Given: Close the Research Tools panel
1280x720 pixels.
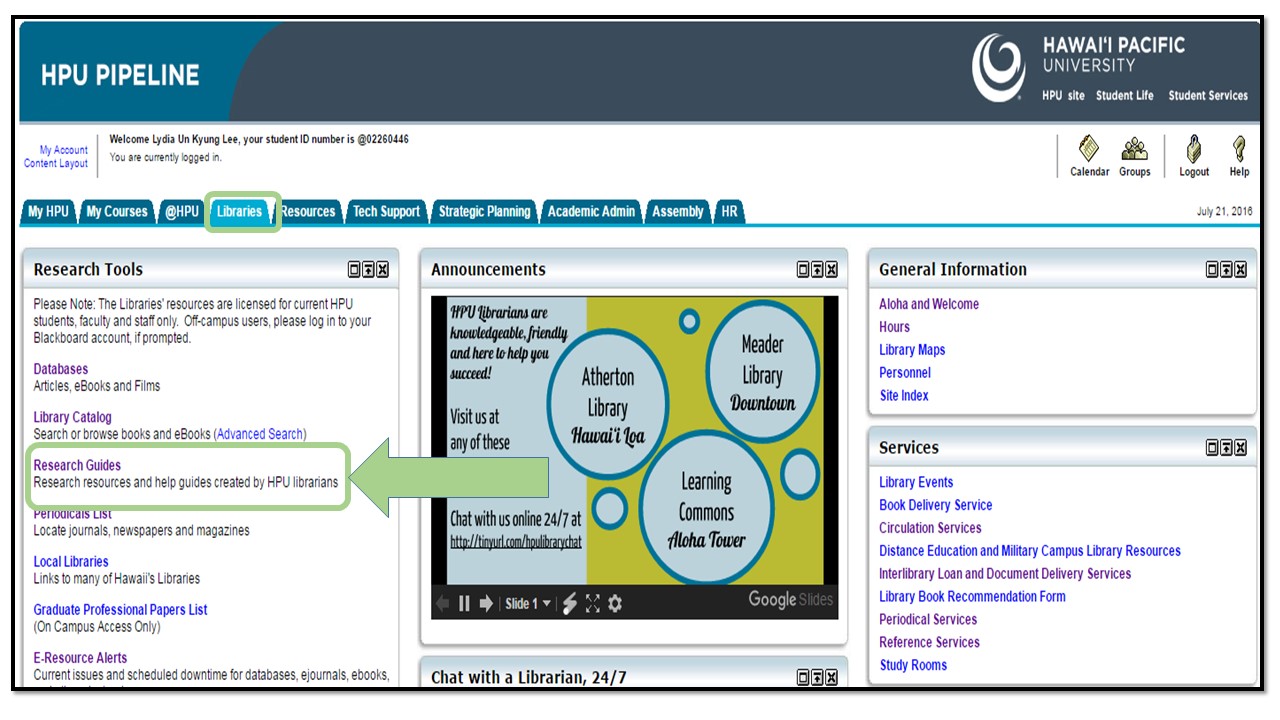Looking at the screenshot, I should pos(382,270).
